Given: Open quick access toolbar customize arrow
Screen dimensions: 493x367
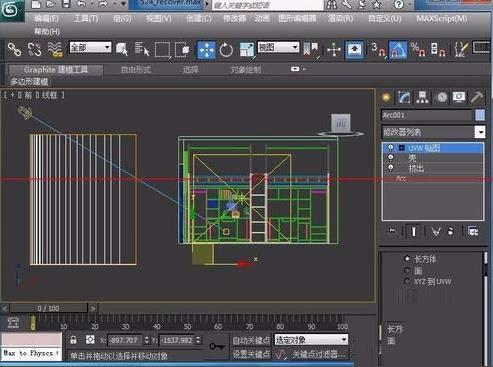Looking at the screenshot, I should (124, 4).
